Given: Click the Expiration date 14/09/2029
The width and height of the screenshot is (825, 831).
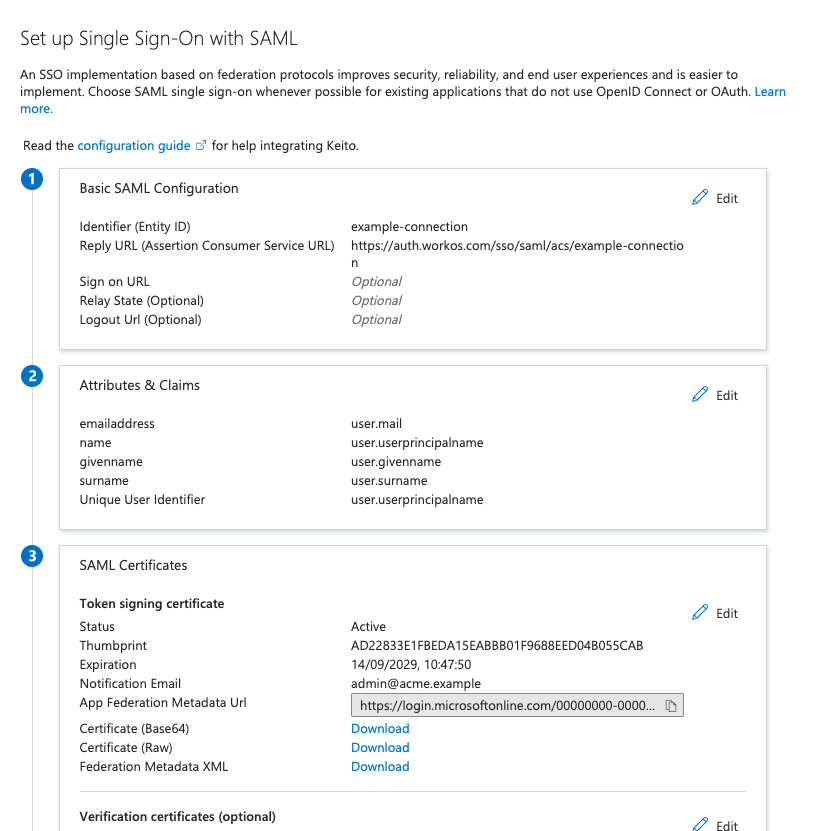Looking at the screenshot, I should (x=411, y=665).
